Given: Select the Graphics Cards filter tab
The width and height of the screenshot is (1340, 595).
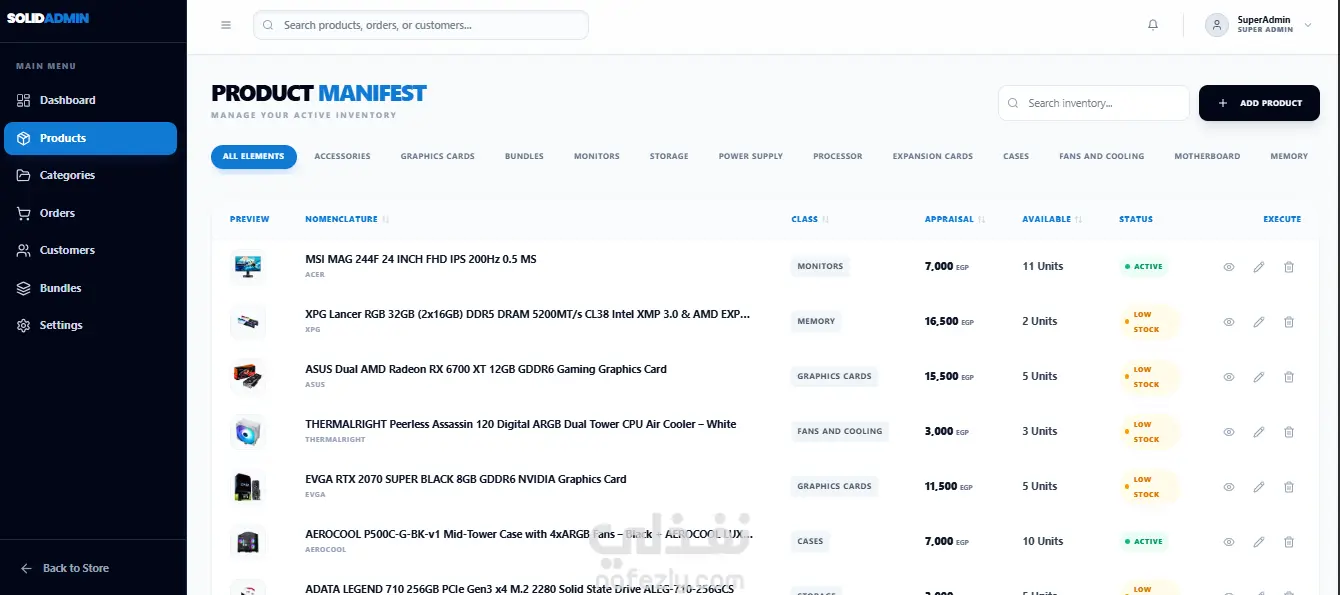Looking at the screenshot, I should (x=437, y=156).
